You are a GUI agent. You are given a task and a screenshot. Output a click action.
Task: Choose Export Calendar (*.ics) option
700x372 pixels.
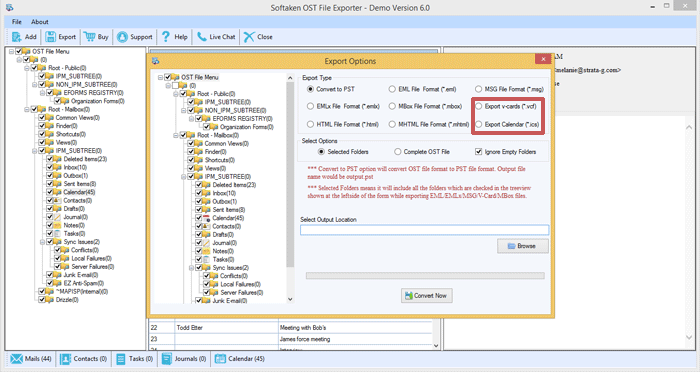[479, 124]
